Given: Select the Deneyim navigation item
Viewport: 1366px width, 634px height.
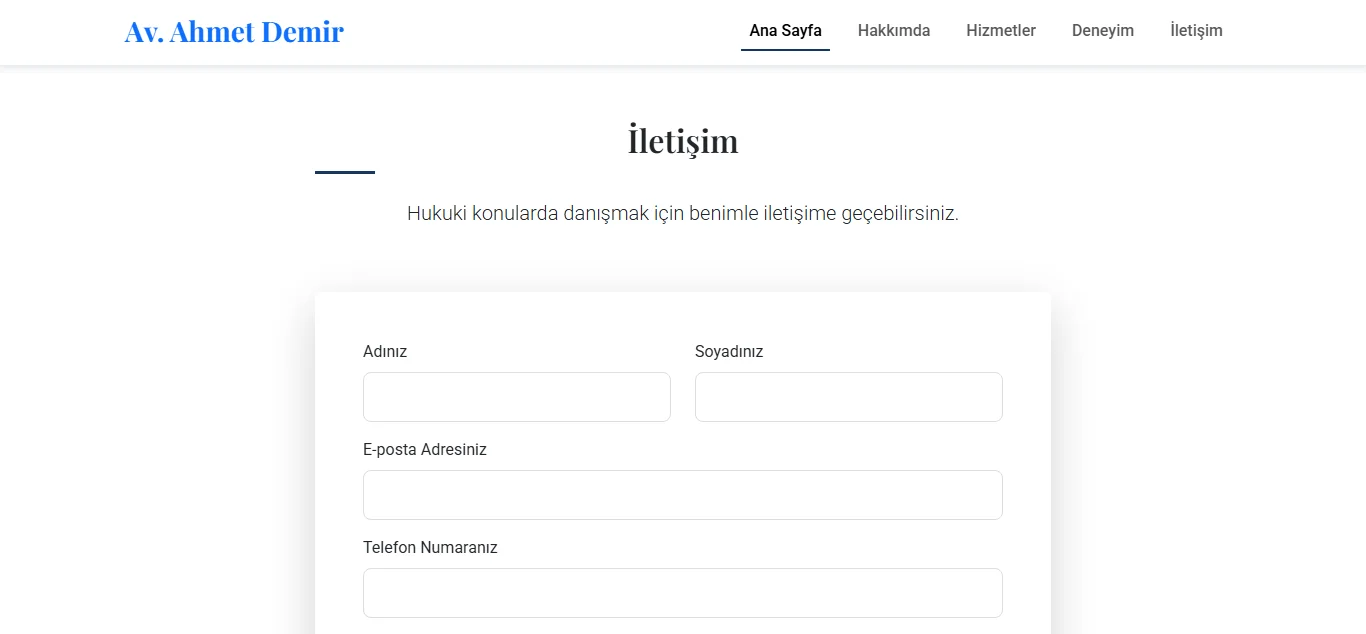Looking at the screenshot, I should tap(1102, 30).
